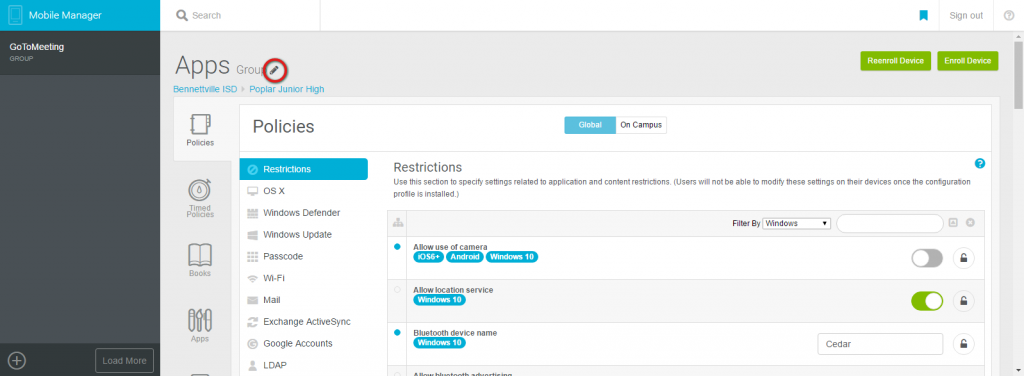Select the GoToMeeting group in sidebar
Image resolution: width=1024 pixels, height=376 pixels.
pyautogui.click(x=80, y=52)
